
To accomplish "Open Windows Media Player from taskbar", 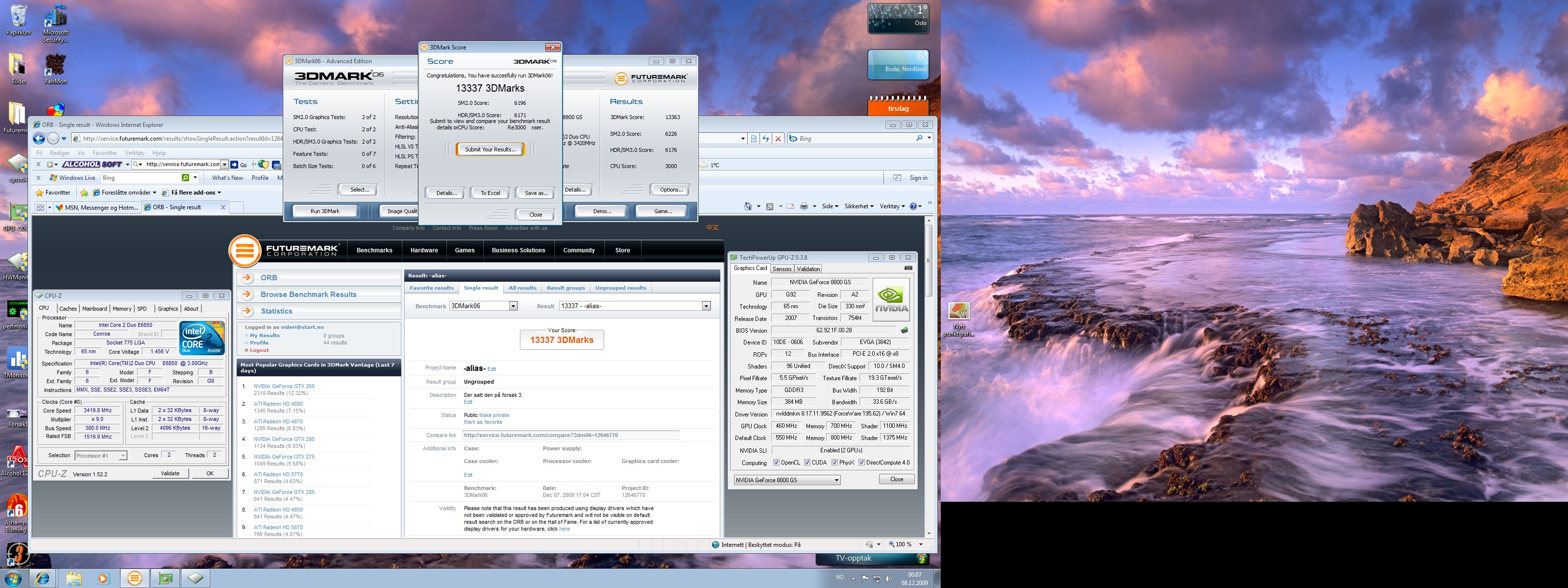I will tap(103, 578).
